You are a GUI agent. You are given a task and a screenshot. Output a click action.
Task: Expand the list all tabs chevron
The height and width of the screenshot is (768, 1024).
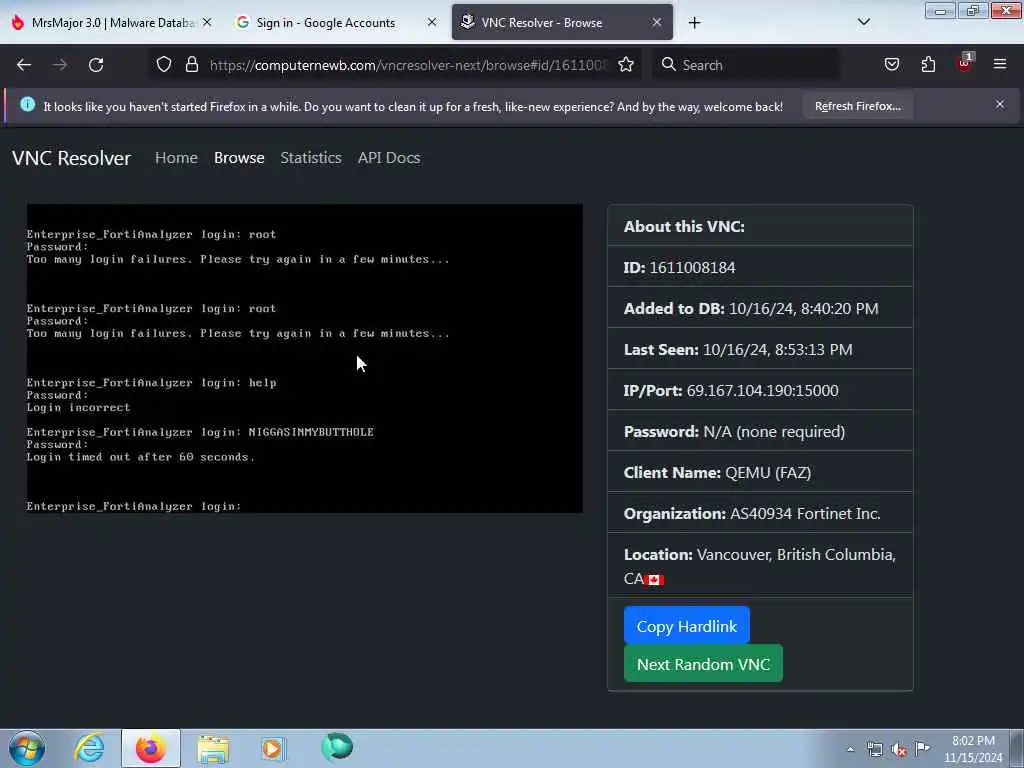pyautogui.click(x=863, y=22)
